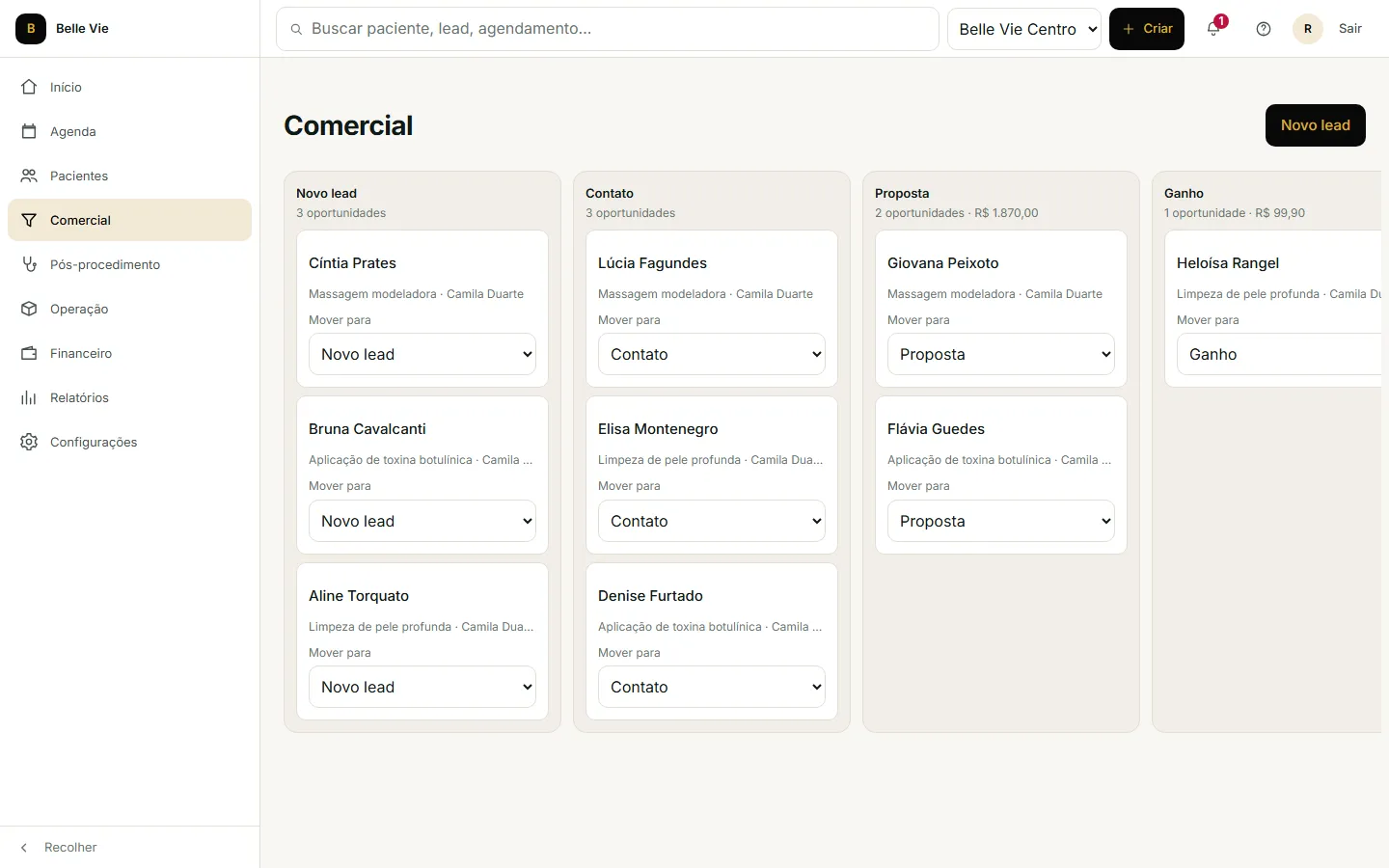
Task: Open Bruna Cavalcanti stage dropdown
Action: (422, 521)
